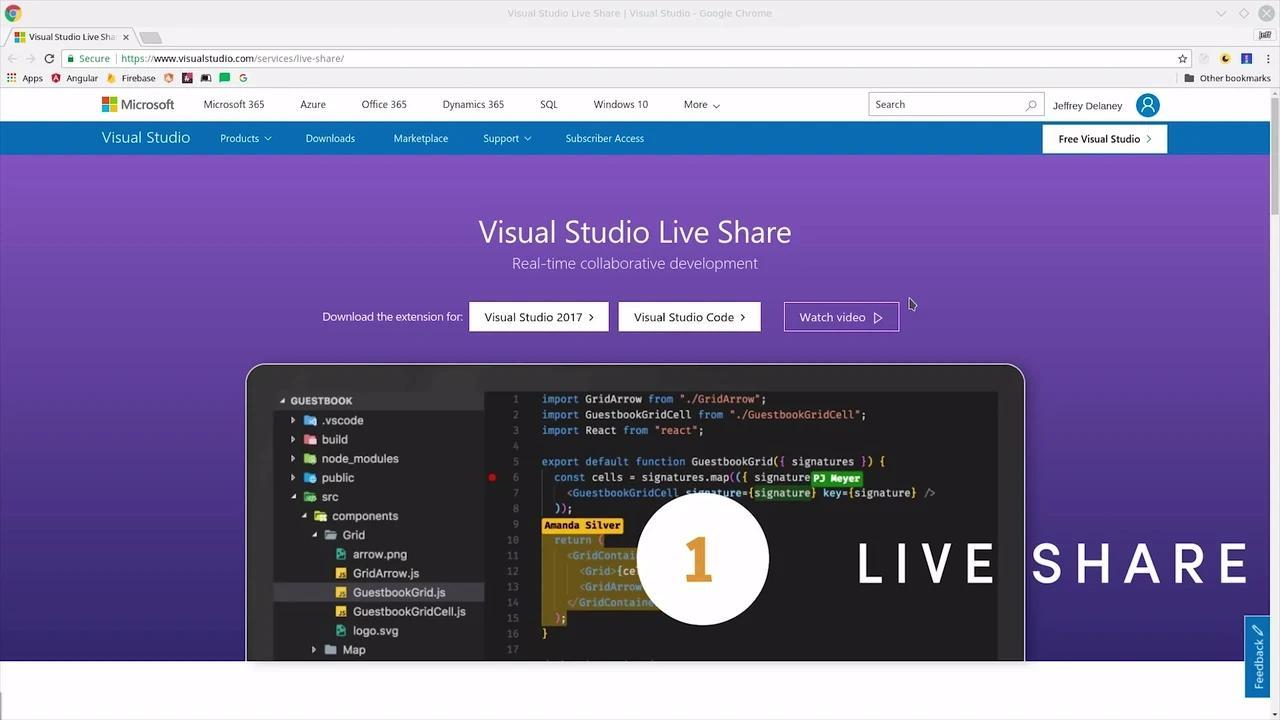Switch to the Marketplace menu item
Viewport: 1280px width, 720px height.
pyautogui.click(x=420, y=138)
